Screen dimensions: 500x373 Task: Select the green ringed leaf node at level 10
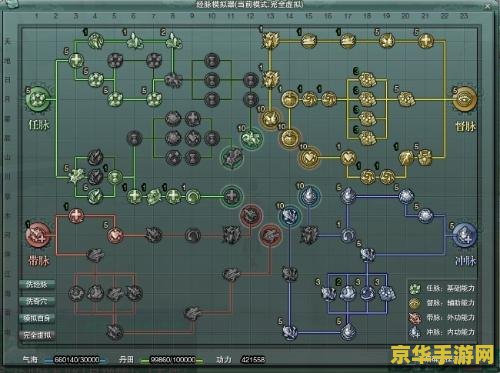[x=251, y=138]
